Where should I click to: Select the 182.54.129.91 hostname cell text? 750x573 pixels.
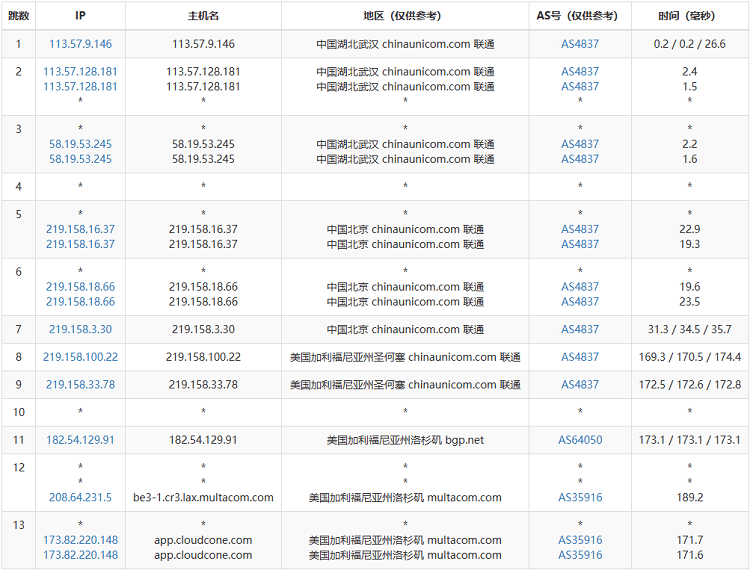(x=203, y=440)
